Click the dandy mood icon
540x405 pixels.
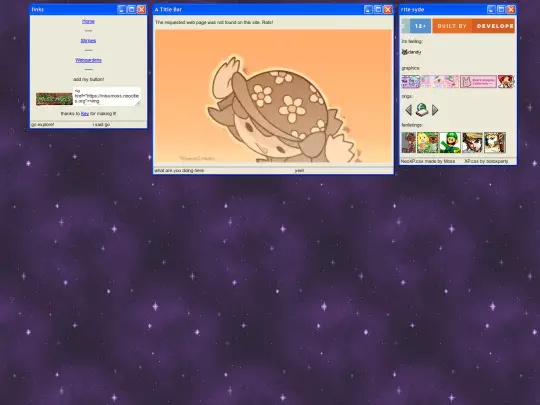point(405,52)
